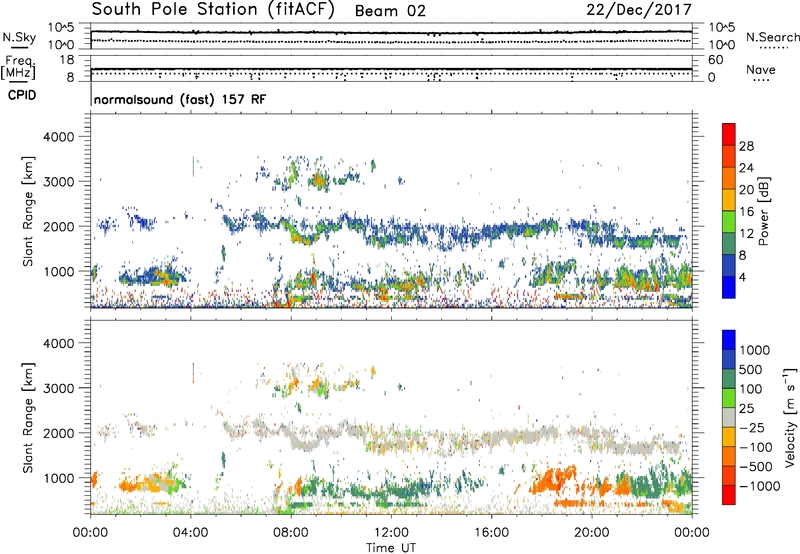
Task: Click the "2000" tick of the velocity panel
Action: coord(58,433)
